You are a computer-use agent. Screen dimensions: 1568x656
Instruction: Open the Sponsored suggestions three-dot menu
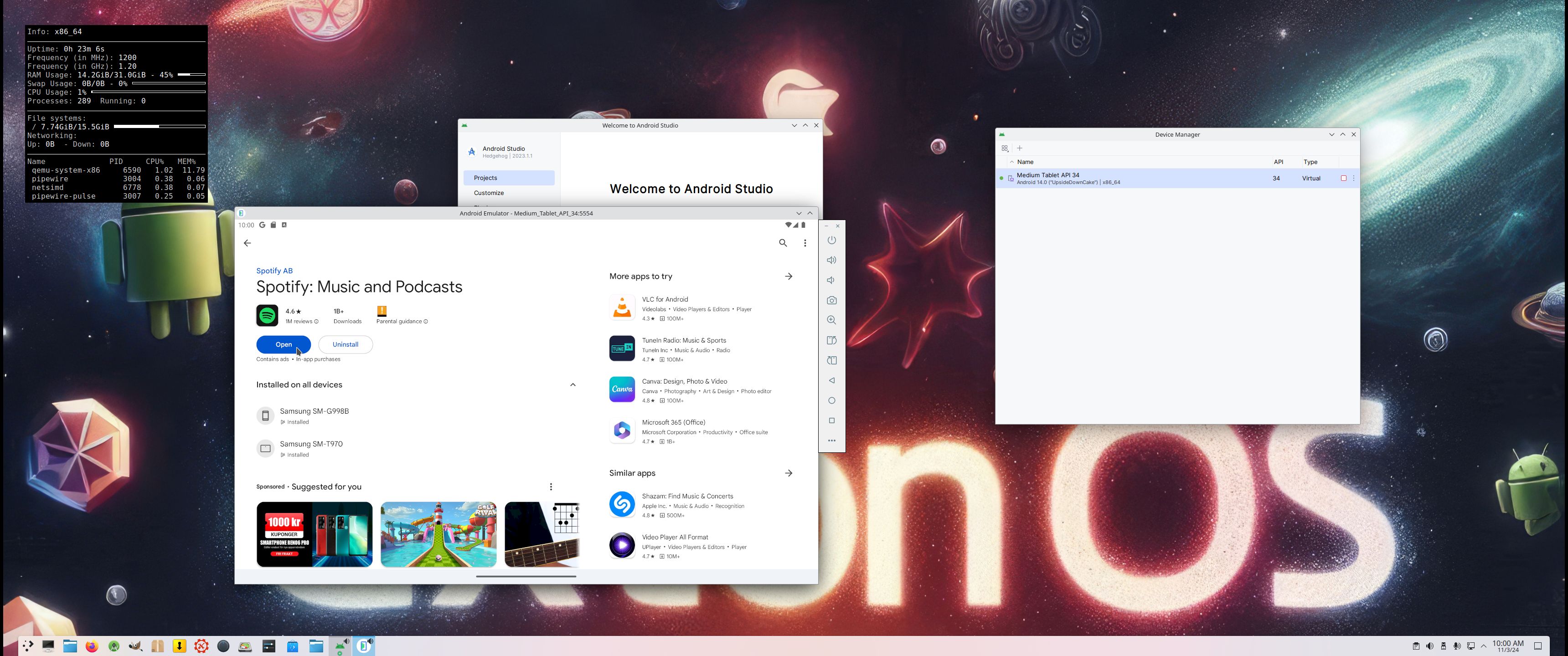click(x=551, y=487)
